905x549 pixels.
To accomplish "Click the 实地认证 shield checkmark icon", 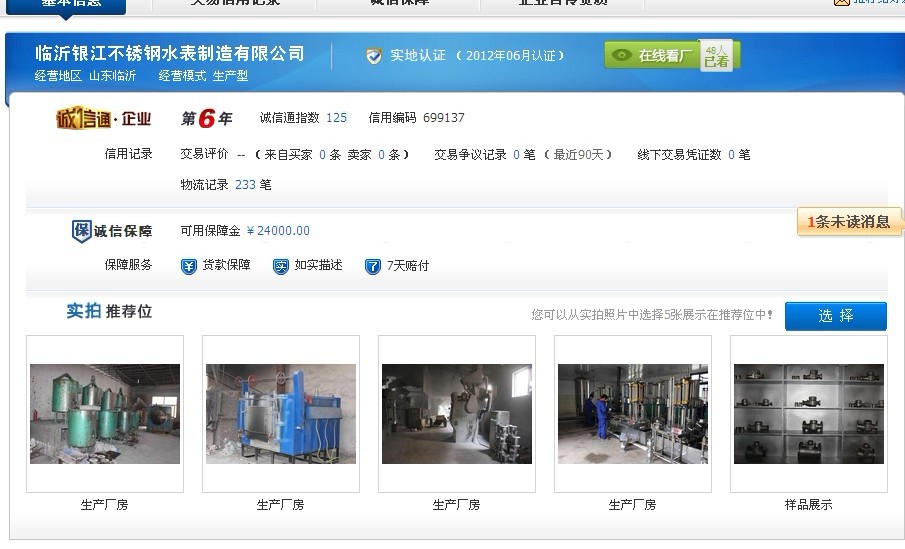I will coord(374,56).
